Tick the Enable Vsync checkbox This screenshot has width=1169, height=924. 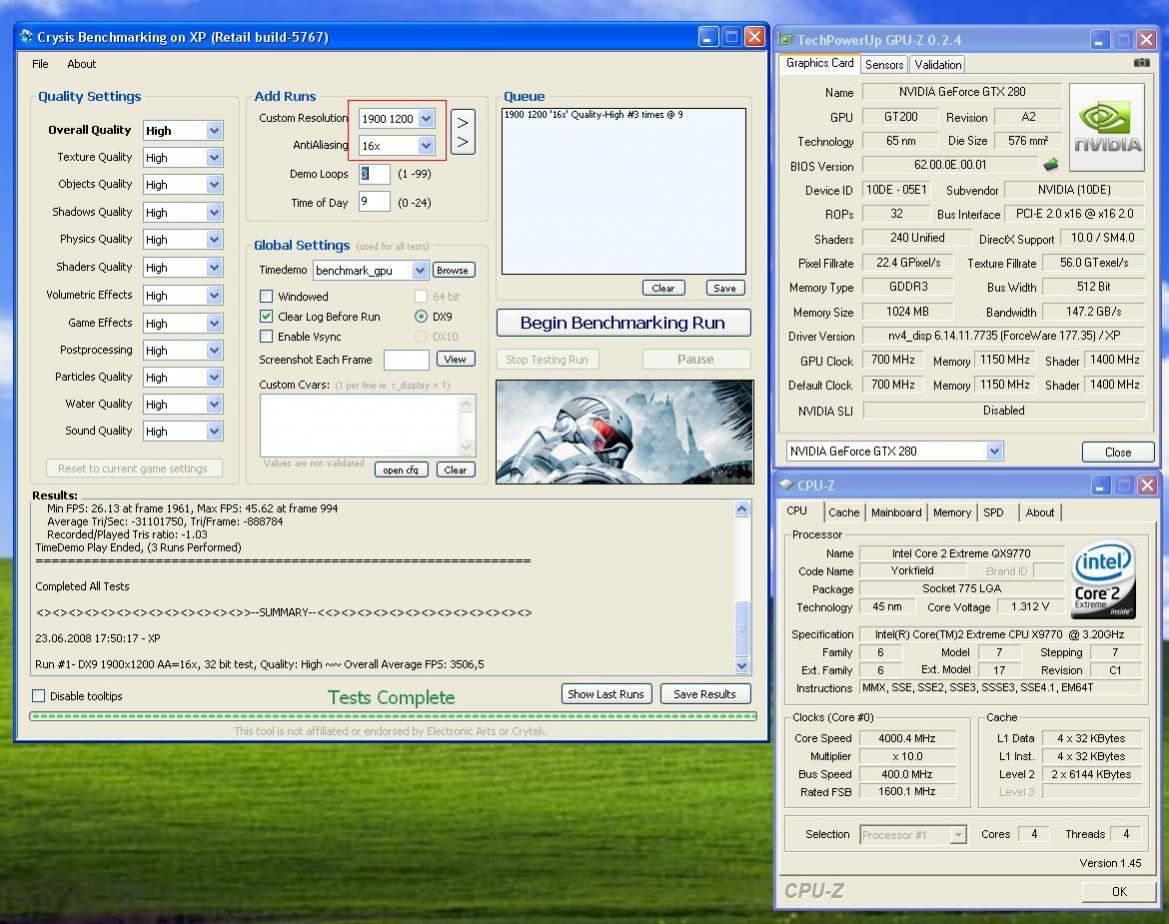(266, 336)
